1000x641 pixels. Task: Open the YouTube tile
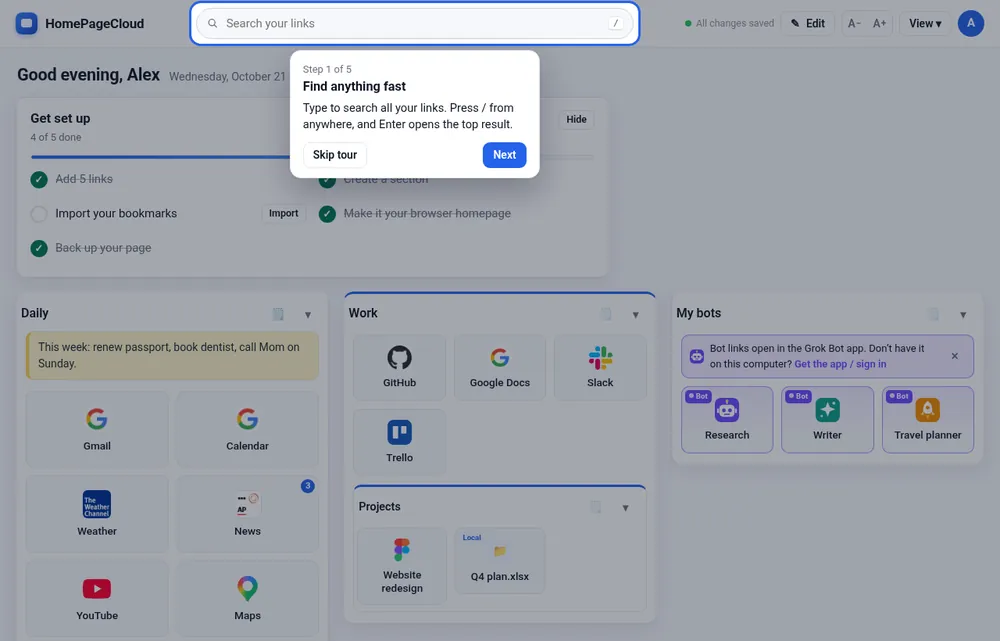(x=97, y=598)
